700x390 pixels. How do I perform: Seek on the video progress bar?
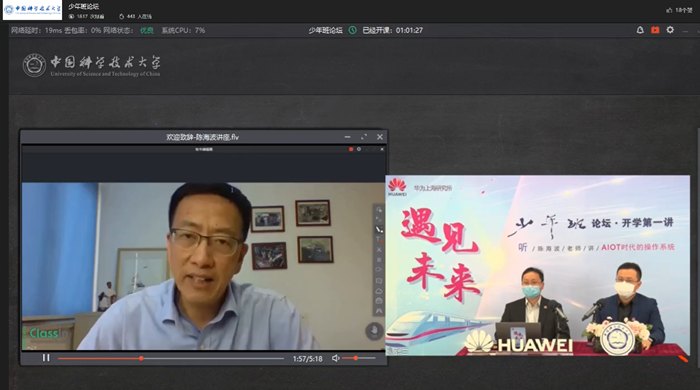(171, 358)
